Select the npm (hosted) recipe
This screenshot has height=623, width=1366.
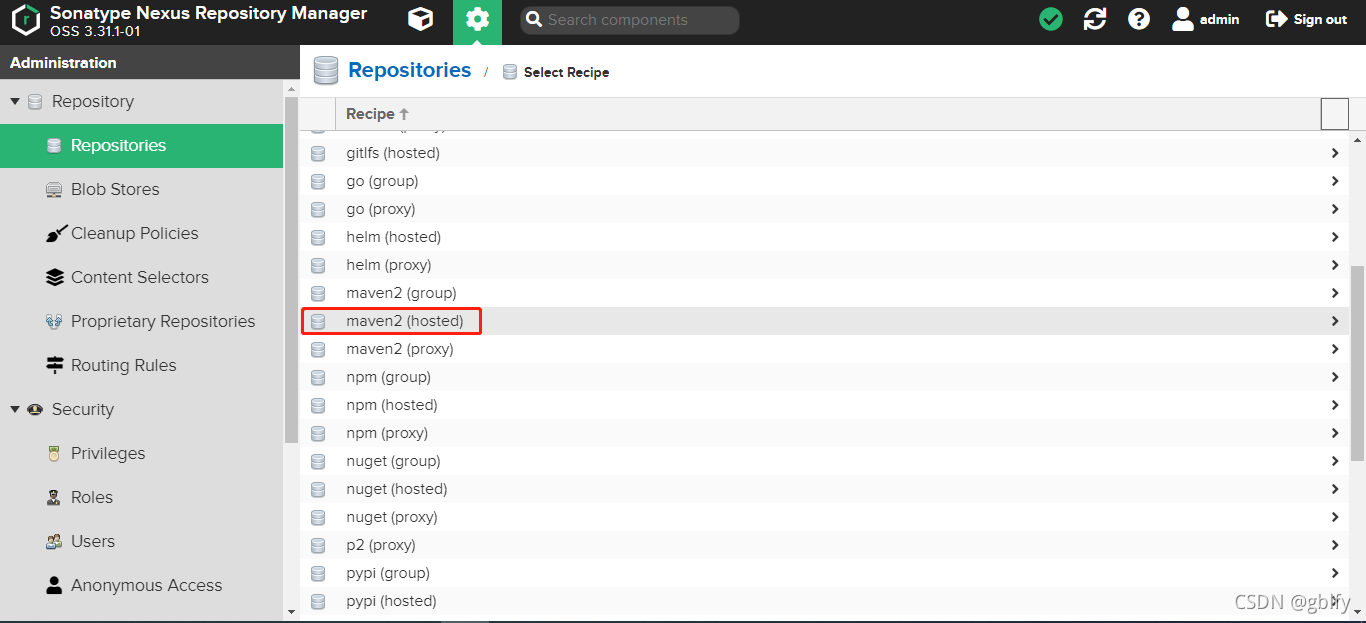825,405
